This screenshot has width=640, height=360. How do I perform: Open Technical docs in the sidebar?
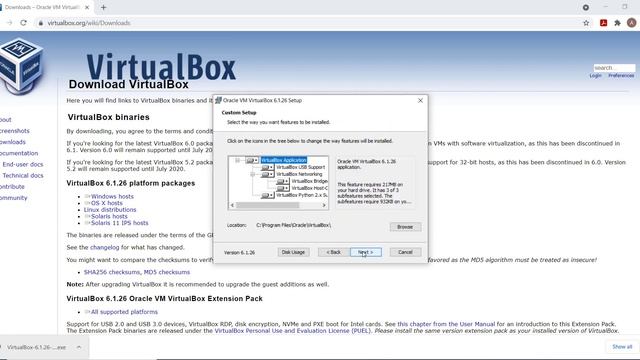click(x=23, y=176)
